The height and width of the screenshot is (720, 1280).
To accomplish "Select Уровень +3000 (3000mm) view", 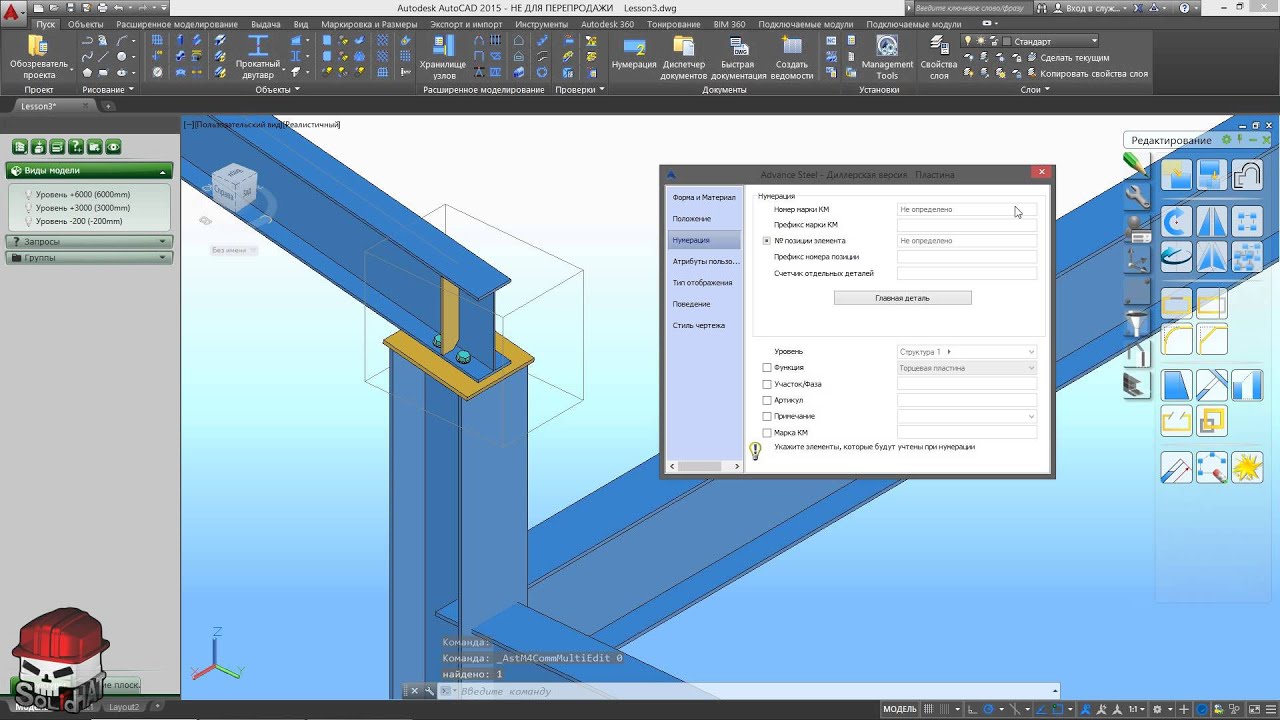I will [83, 208].
